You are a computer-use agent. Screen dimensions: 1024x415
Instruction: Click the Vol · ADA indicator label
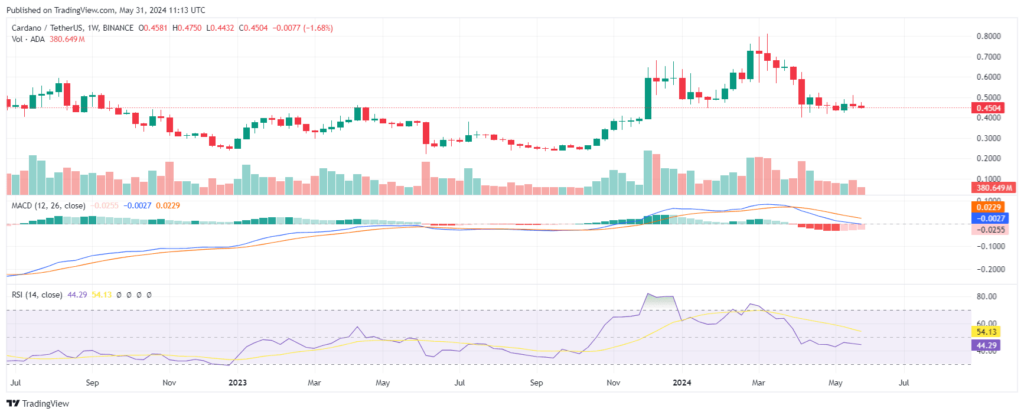(29, 39)
